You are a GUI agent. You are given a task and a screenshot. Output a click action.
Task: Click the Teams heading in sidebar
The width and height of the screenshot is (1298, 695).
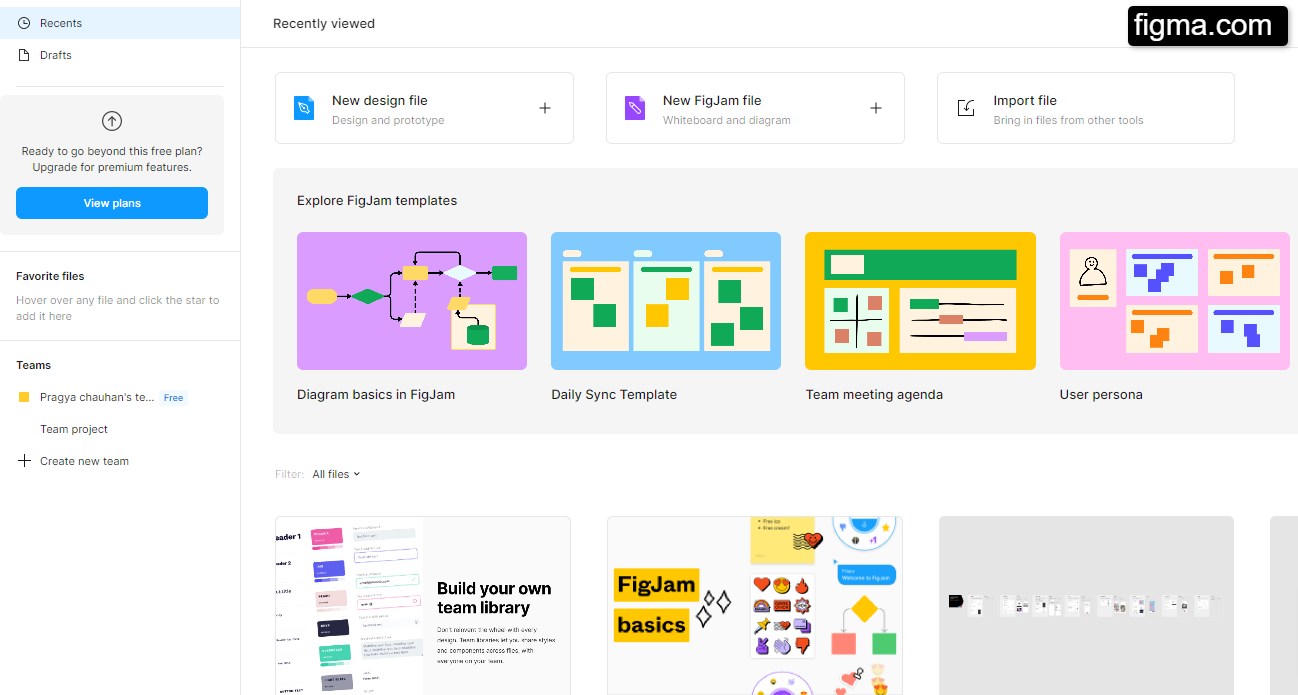click(x=33, y=365)
